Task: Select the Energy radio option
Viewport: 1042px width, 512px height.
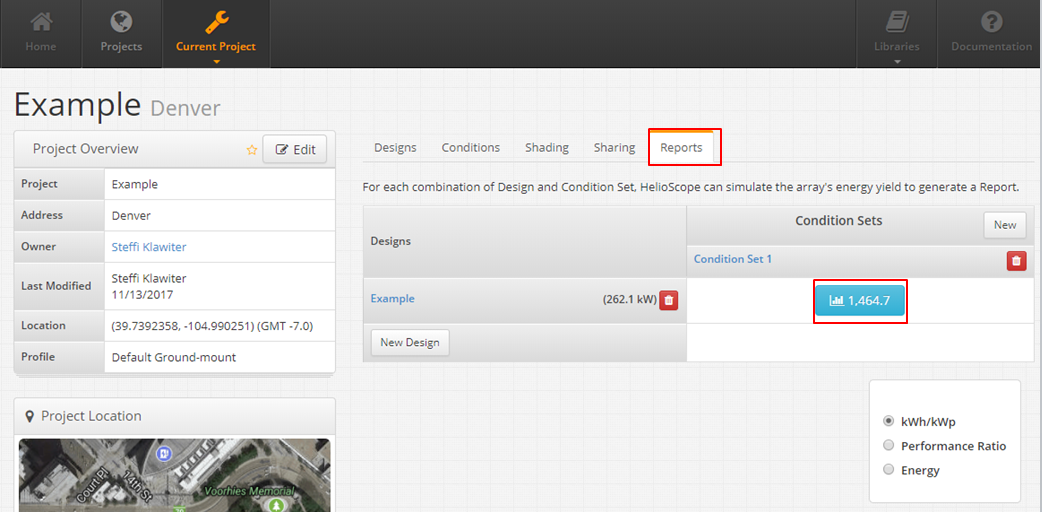Action: click(888, 470)
